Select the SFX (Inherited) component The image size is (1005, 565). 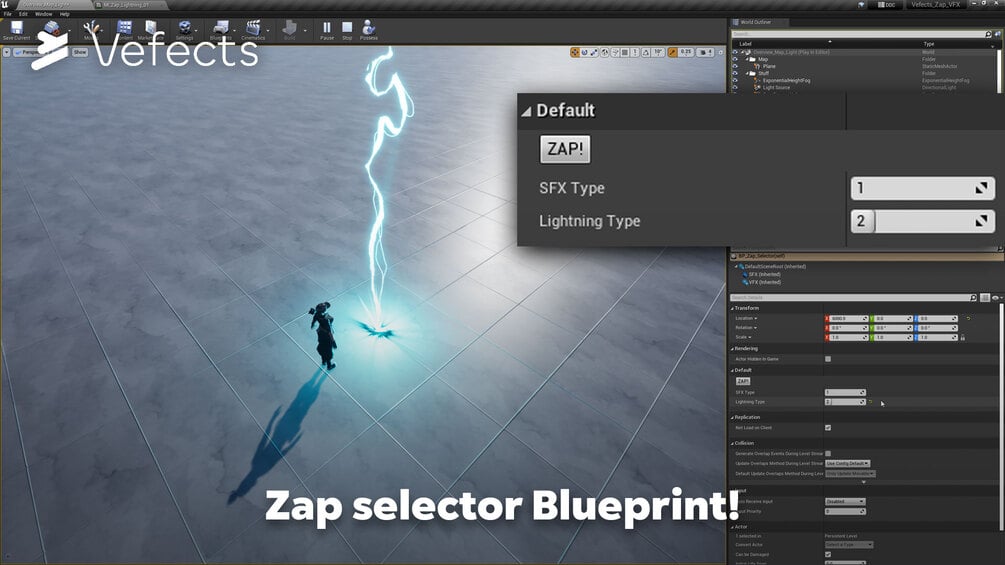(764, 274)
